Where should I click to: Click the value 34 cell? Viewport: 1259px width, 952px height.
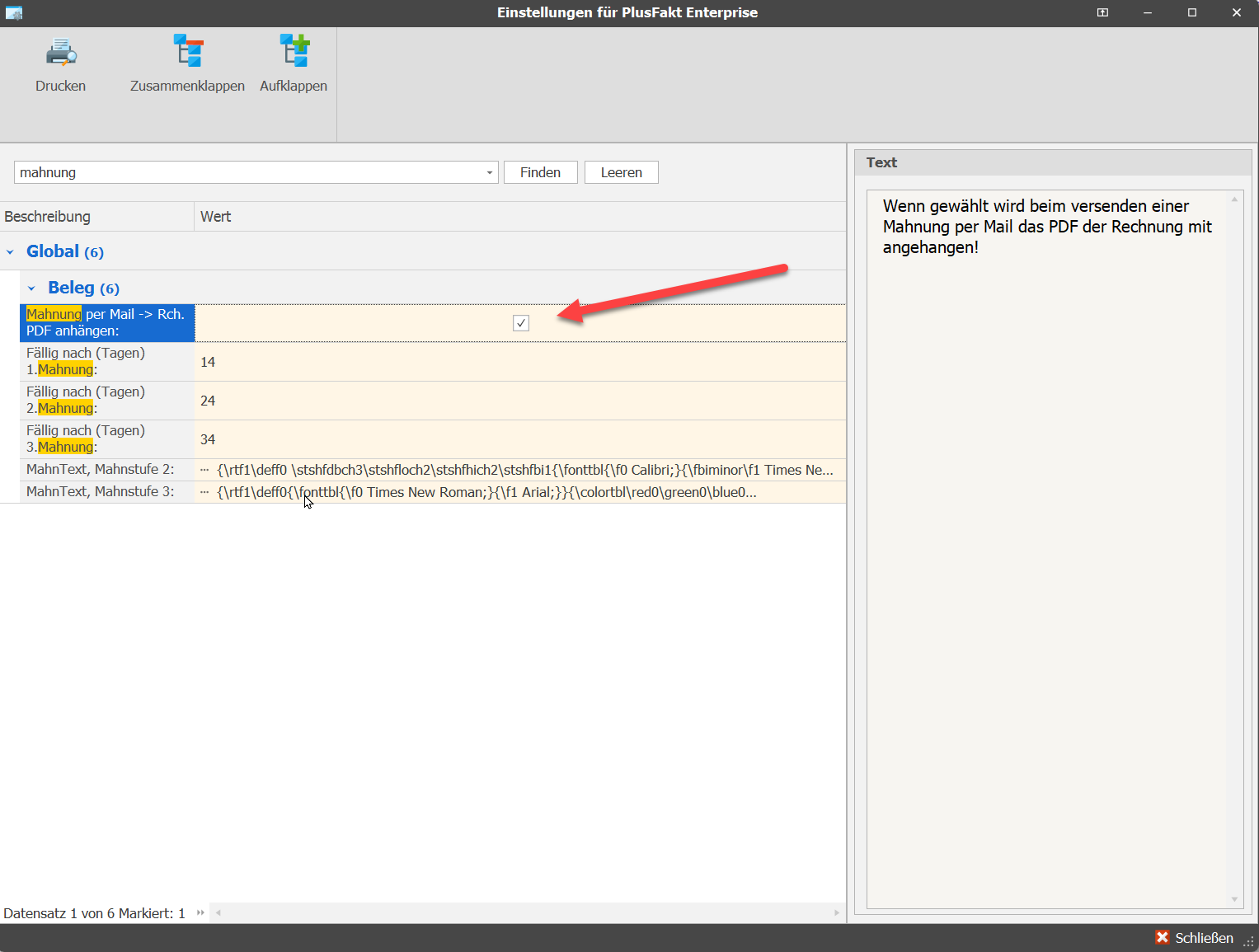520,439
